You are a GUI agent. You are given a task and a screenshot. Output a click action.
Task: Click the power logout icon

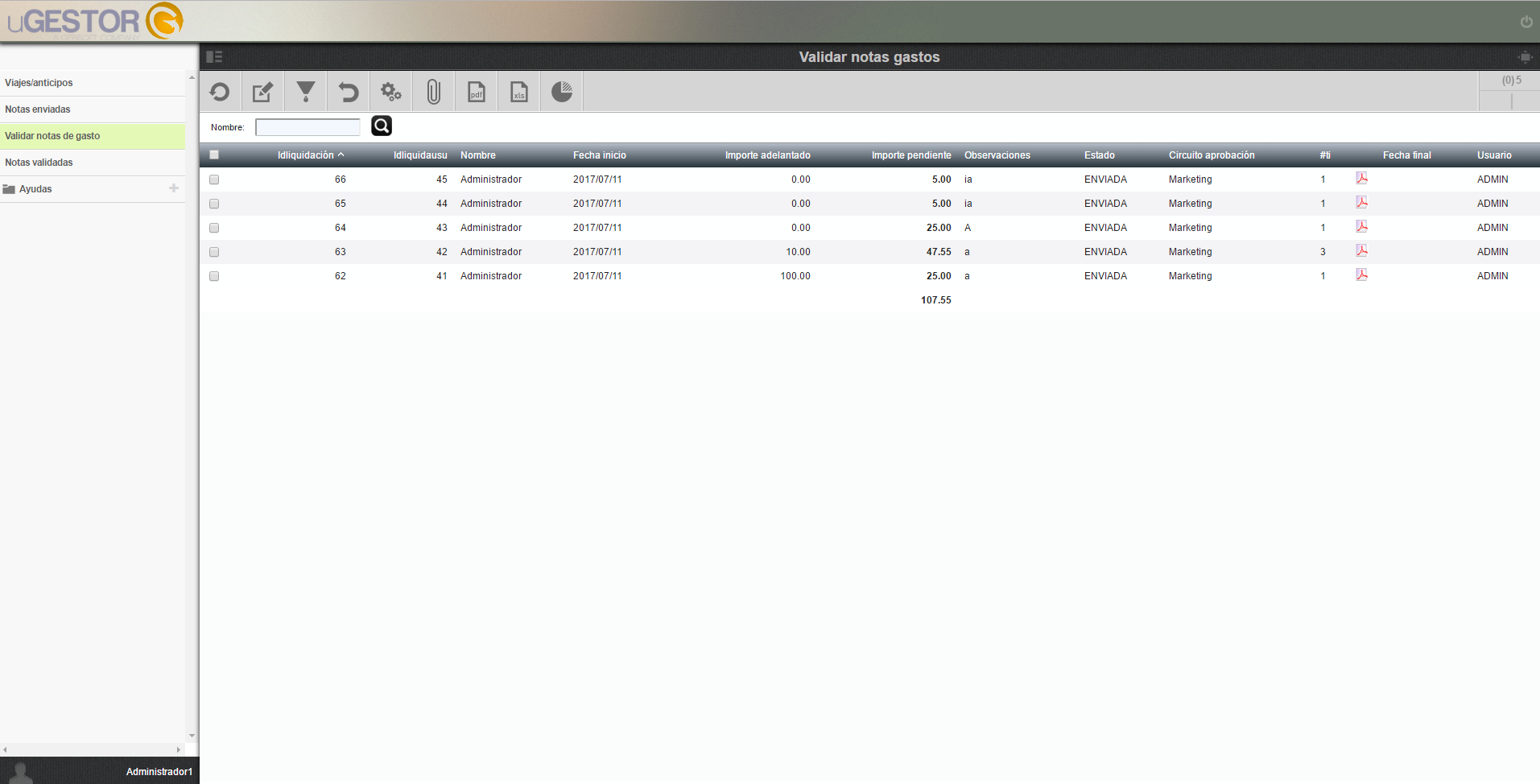1526,22
